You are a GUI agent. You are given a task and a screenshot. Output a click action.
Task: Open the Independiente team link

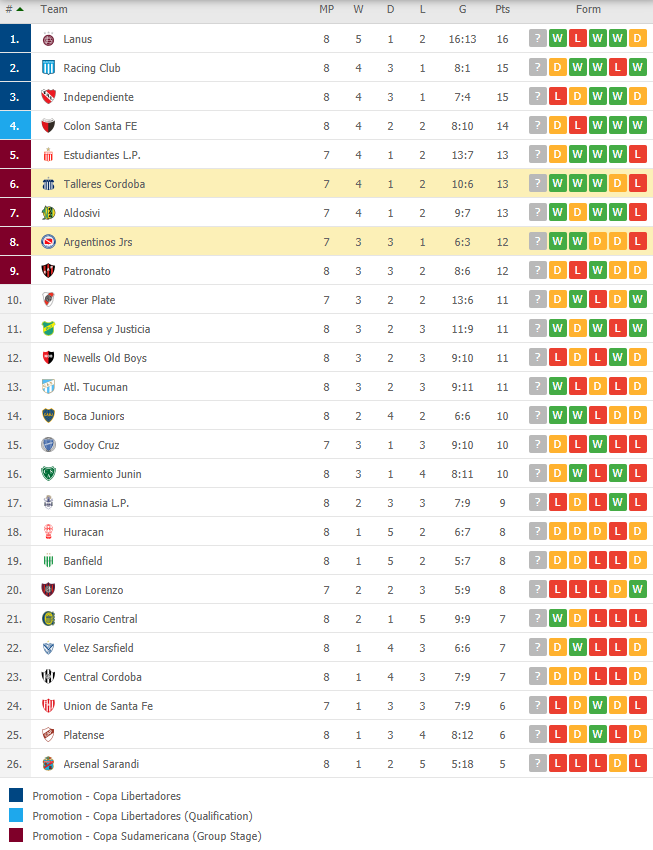98,97
